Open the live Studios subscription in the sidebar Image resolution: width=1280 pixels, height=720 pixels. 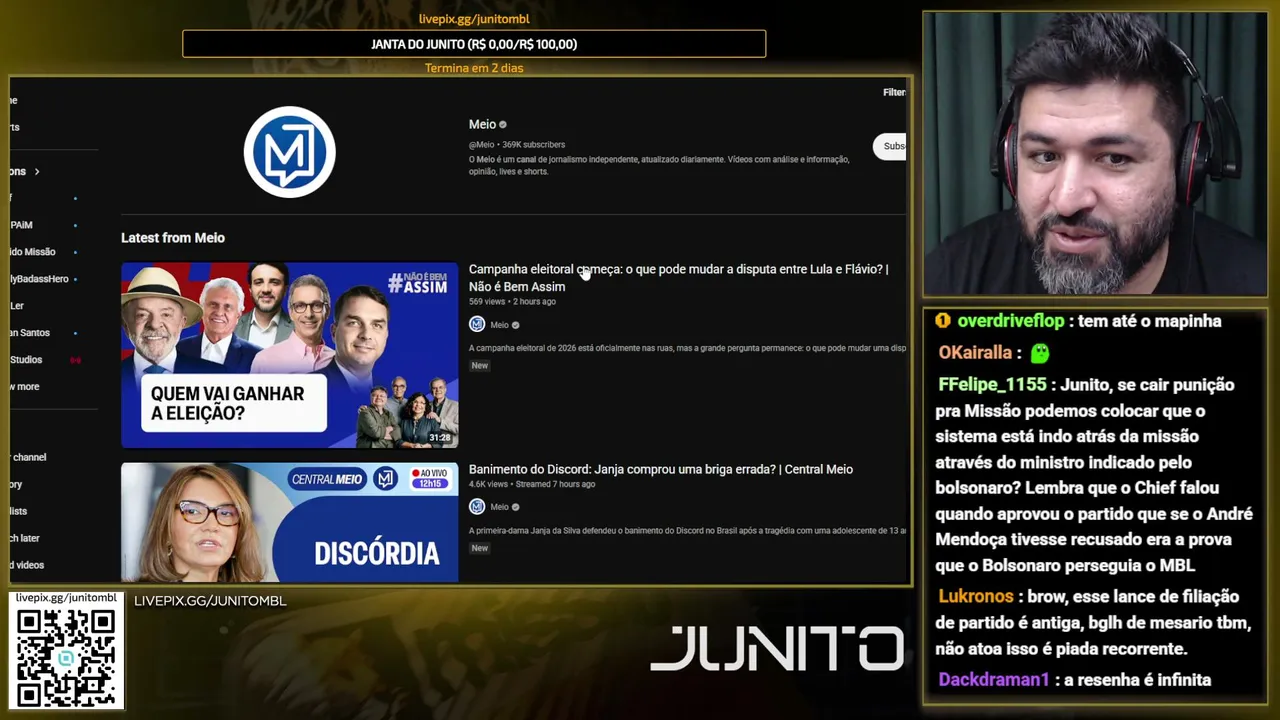[26, 359]
